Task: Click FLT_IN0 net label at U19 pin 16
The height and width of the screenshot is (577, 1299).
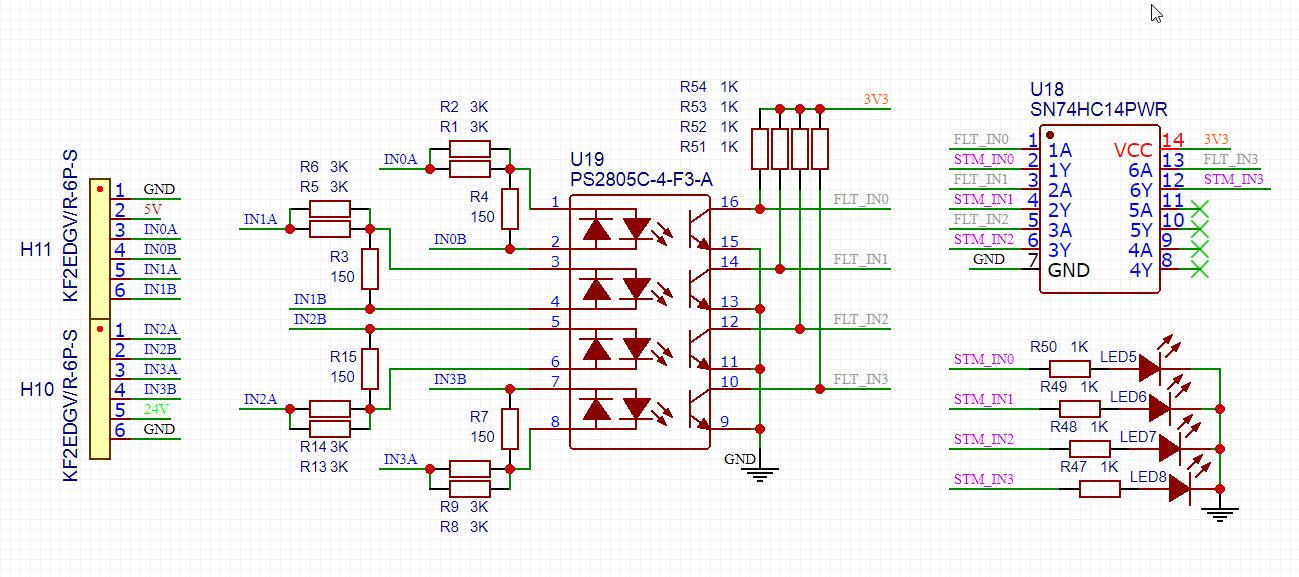Action: (x=861, y=199)
